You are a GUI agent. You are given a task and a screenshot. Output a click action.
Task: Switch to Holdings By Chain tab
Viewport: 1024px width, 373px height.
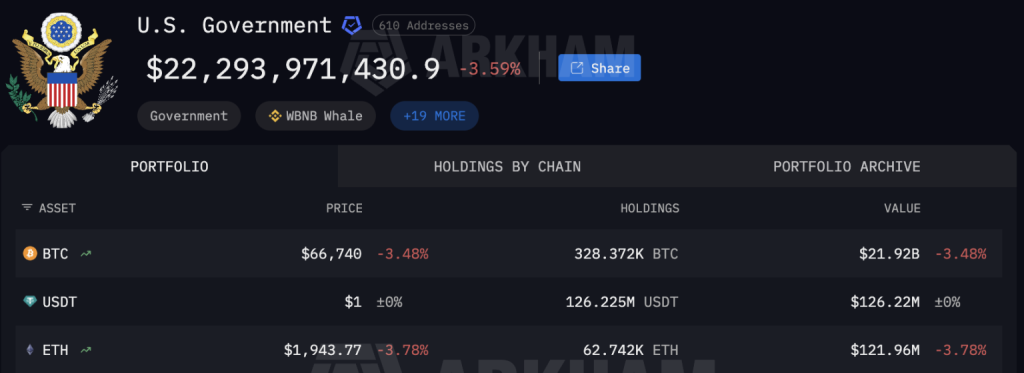pos(507,167)
